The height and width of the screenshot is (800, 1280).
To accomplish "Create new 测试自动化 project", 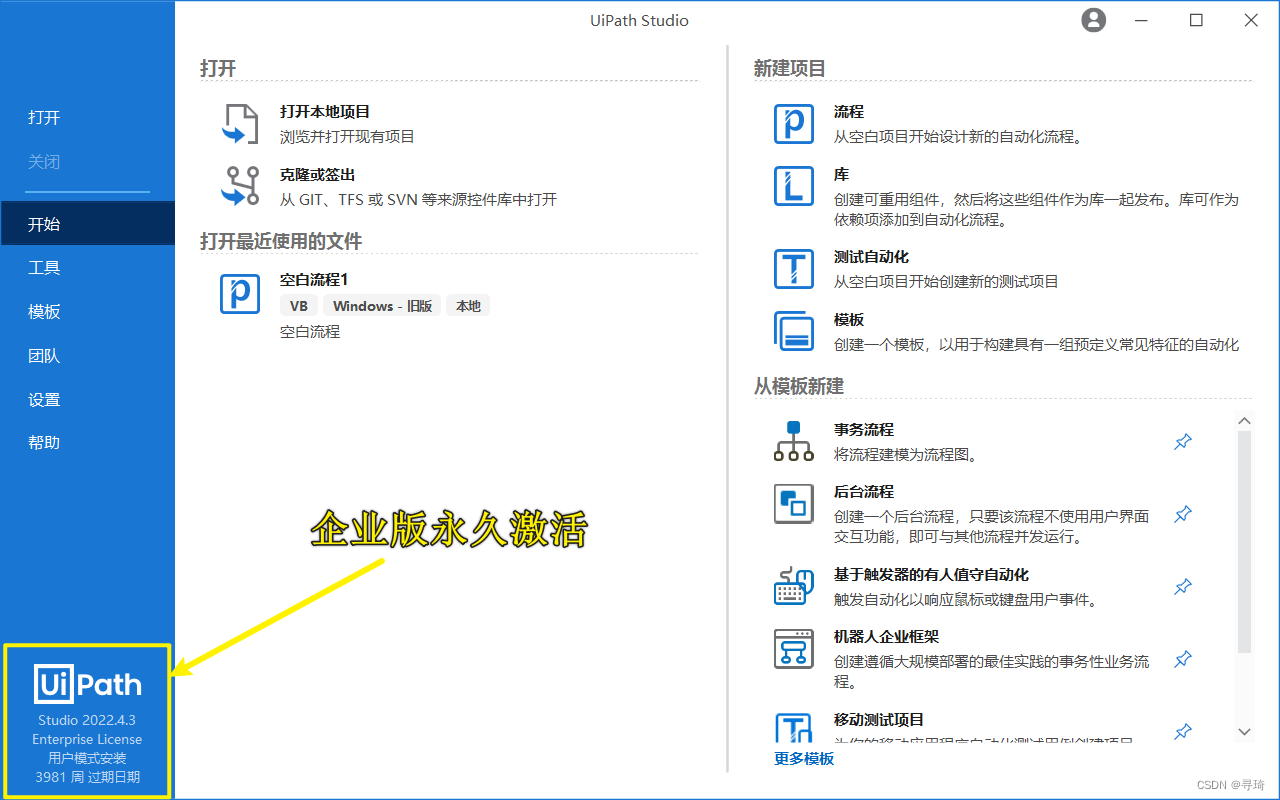I will (871, 257).
